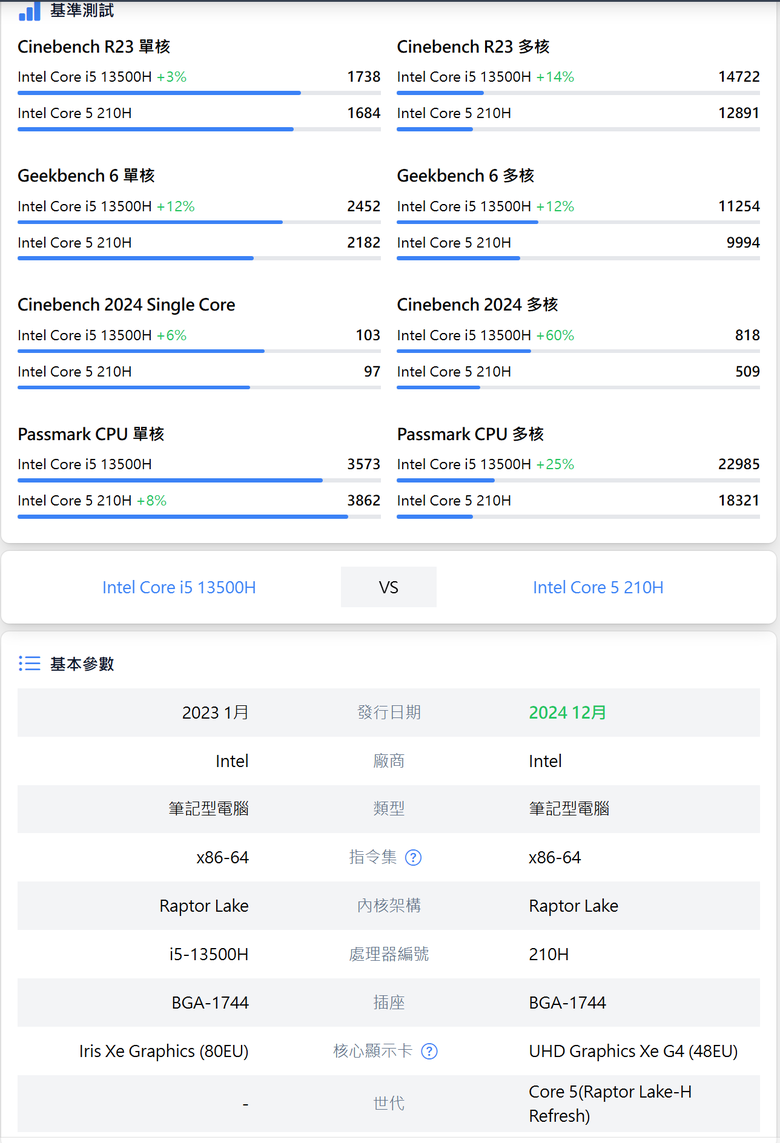Screen dimensions: 780x1143
Task: Select the Passmark CPU 多核 heading
Action: point(470,434)
